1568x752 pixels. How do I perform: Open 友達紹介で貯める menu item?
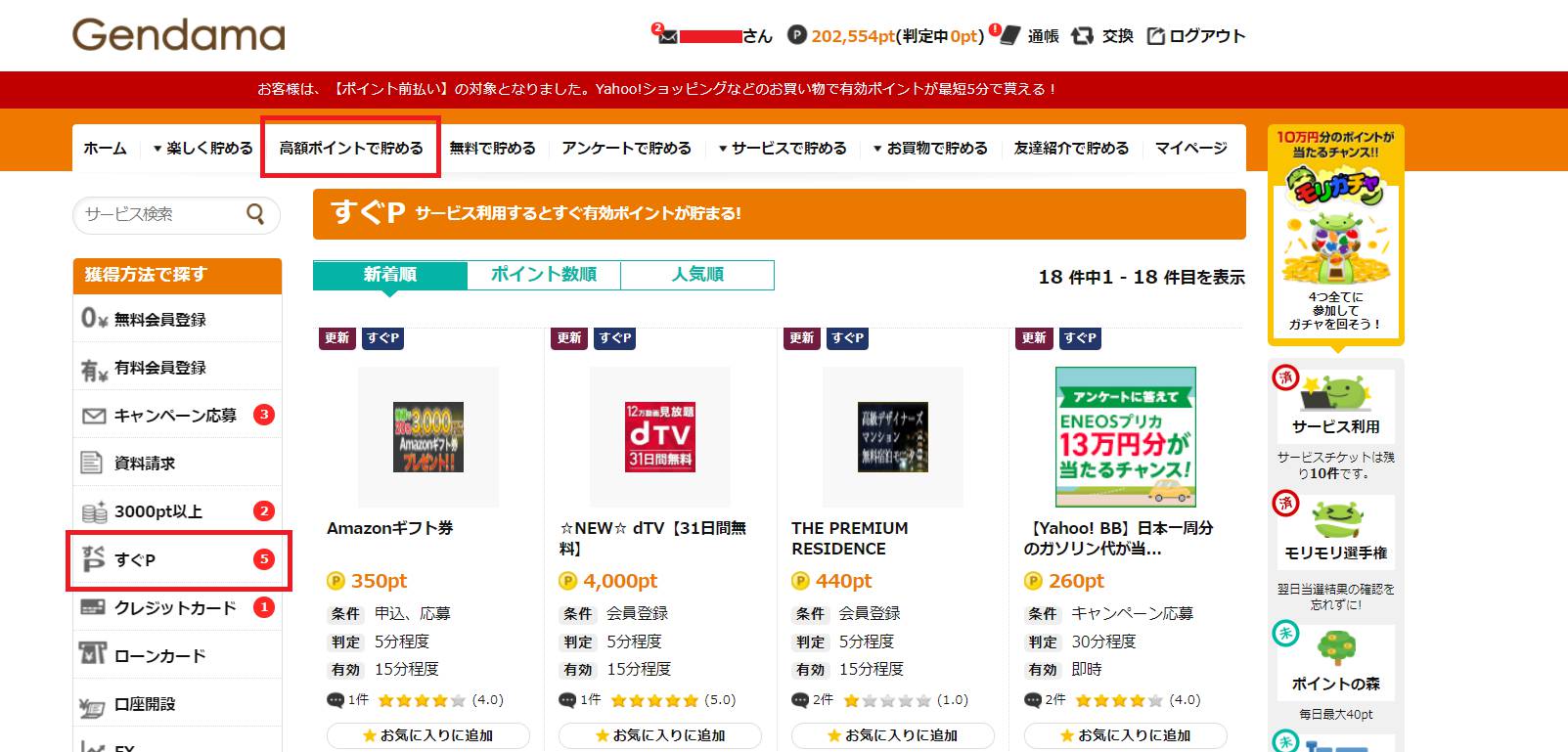[x=1072, y=148]
